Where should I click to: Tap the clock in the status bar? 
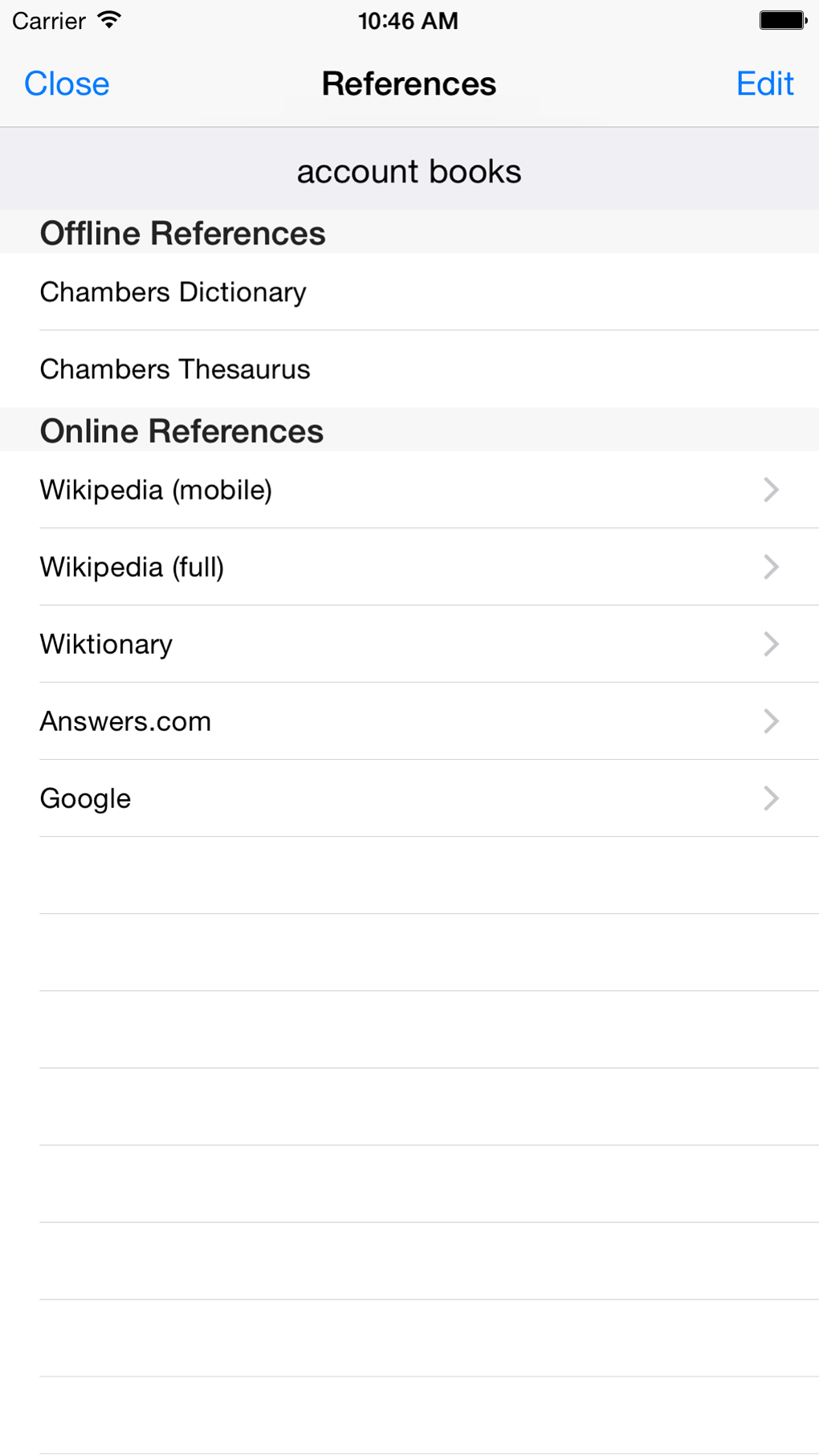pyautogui.click(x=408, y=21)
